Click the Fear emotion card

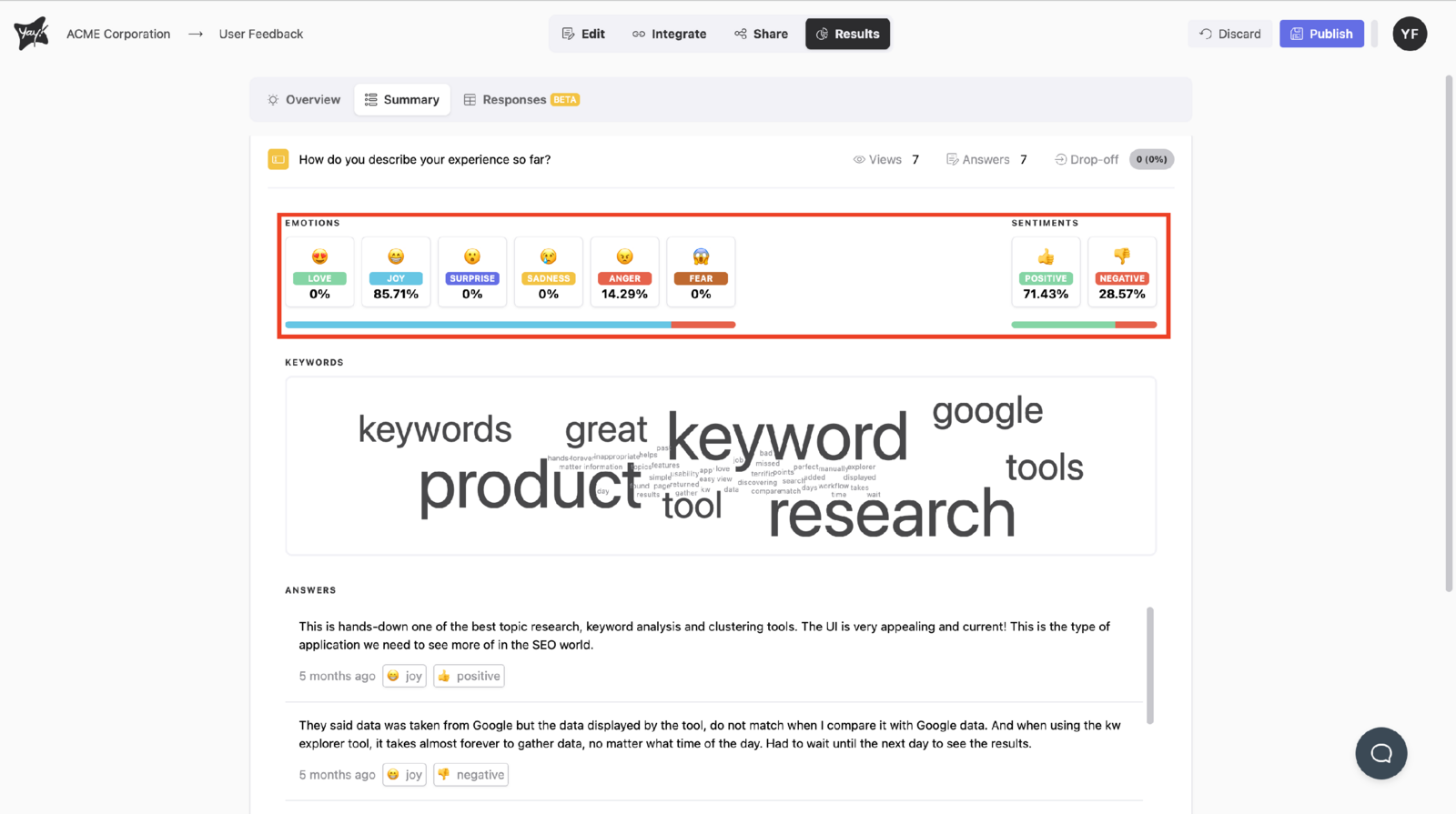[x=701, y=272]
